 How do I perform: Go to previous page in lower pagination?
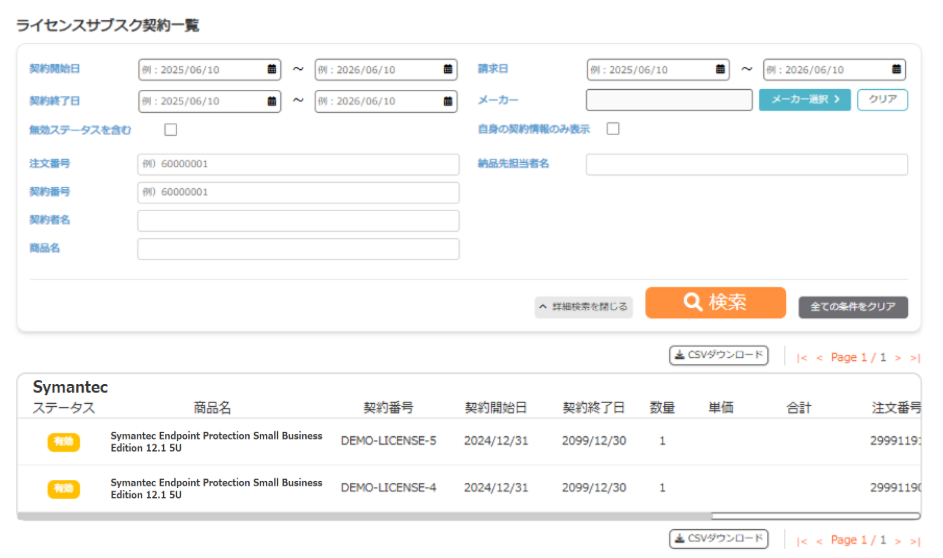tap(819, 541)
